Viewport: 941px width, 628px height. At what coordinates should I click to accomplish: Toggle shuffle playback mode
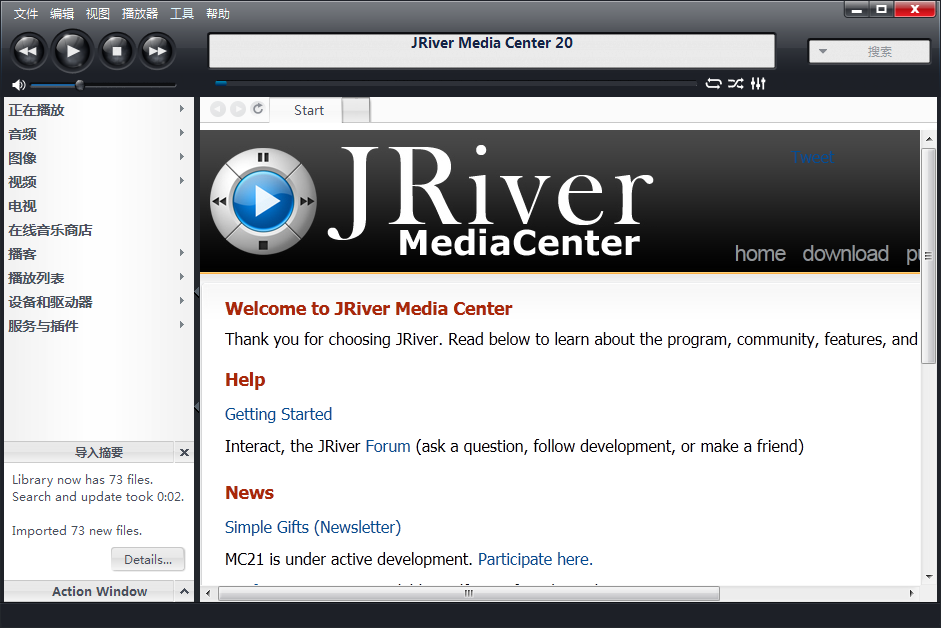pyautogui.click(x=735, y=84)
